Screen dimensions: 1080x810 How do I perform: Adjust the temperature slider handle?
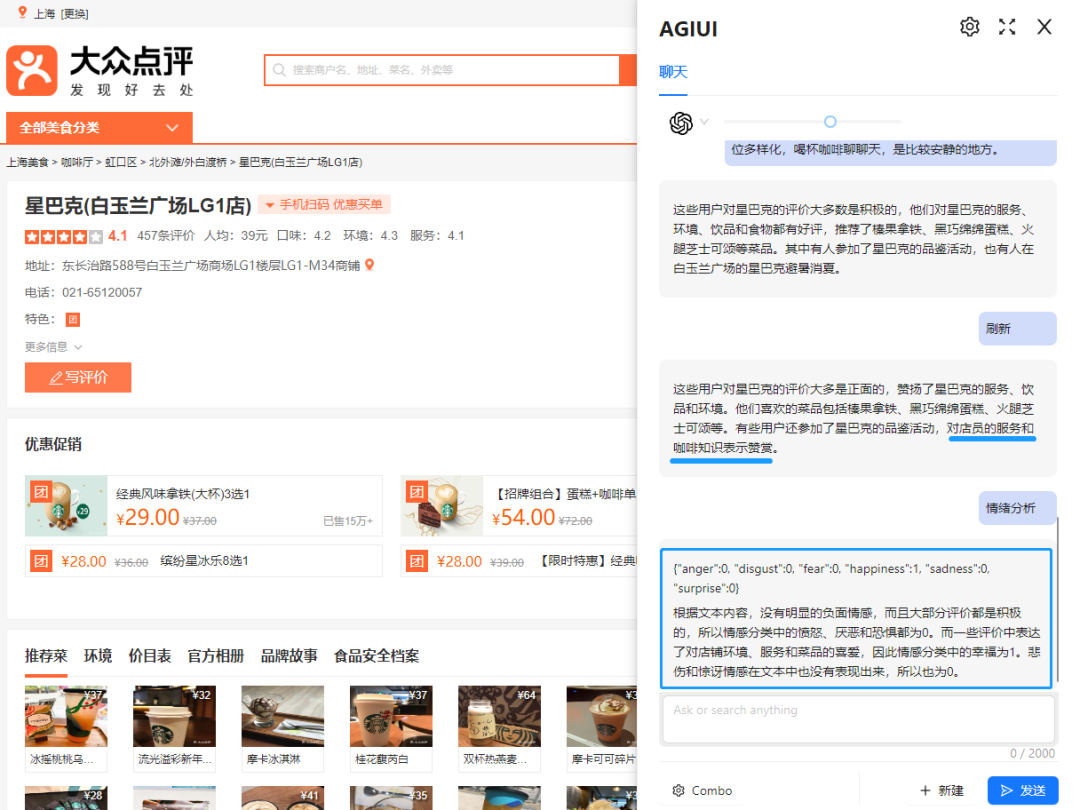click(x=830, y=122)
